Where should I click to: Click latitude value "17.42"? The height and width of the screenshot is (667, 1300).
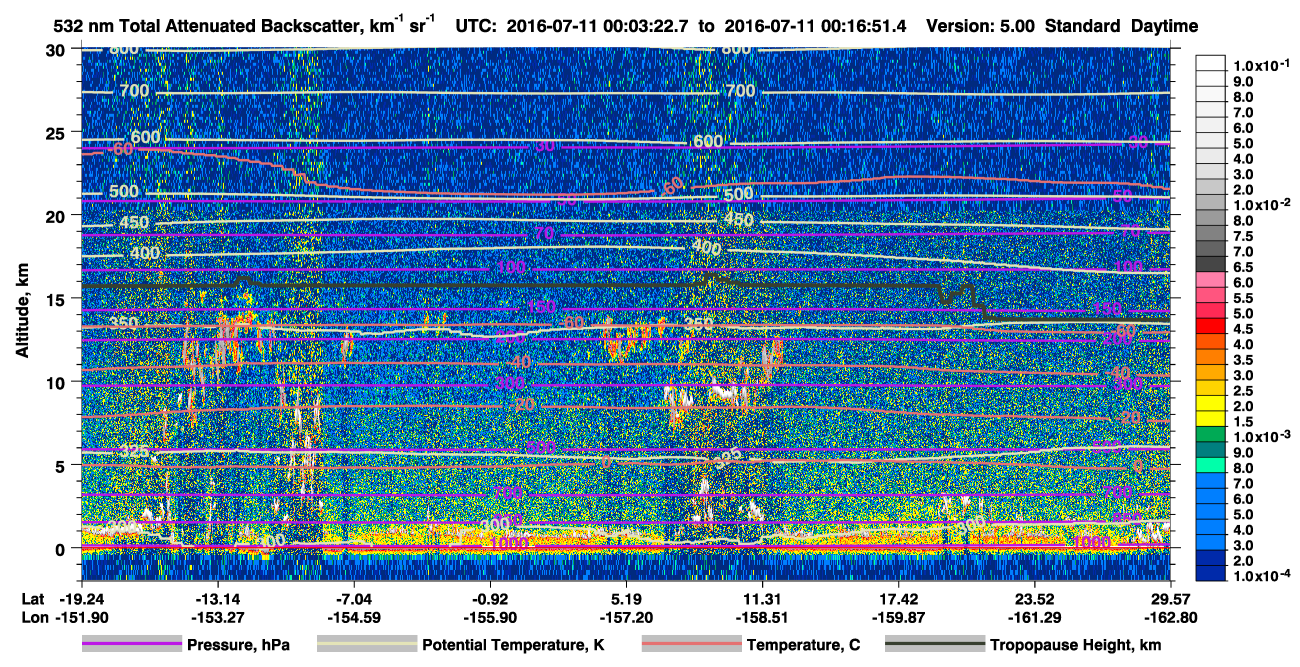click(899, 598)
